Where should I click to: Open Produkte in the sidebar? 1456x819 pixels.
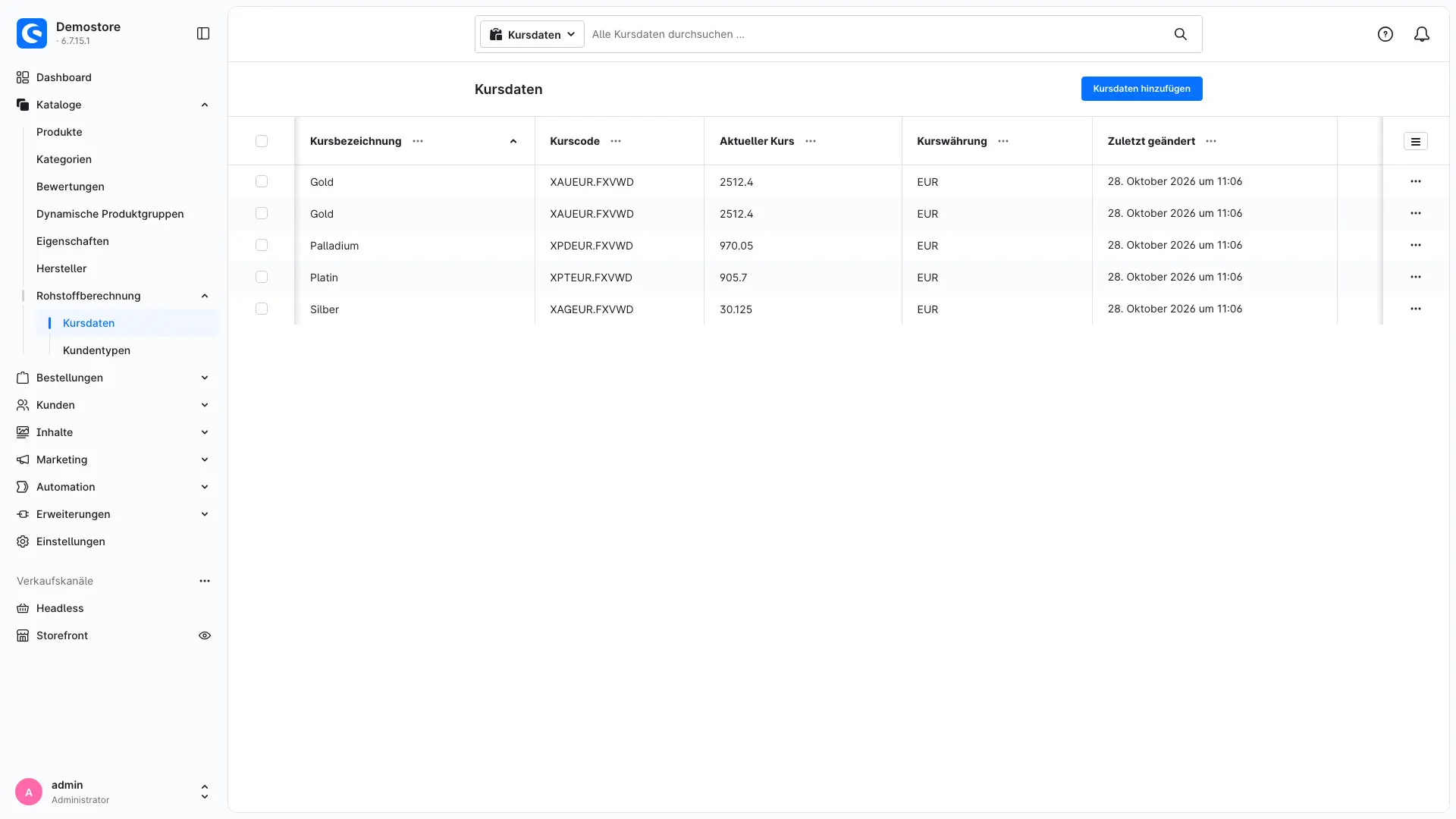(59, 132)
